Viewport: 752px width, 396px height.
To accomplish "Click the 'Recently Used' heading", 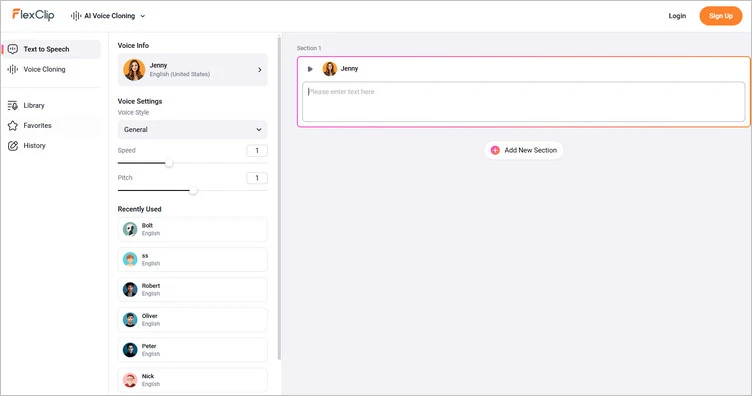I will (x=140, y=209).
